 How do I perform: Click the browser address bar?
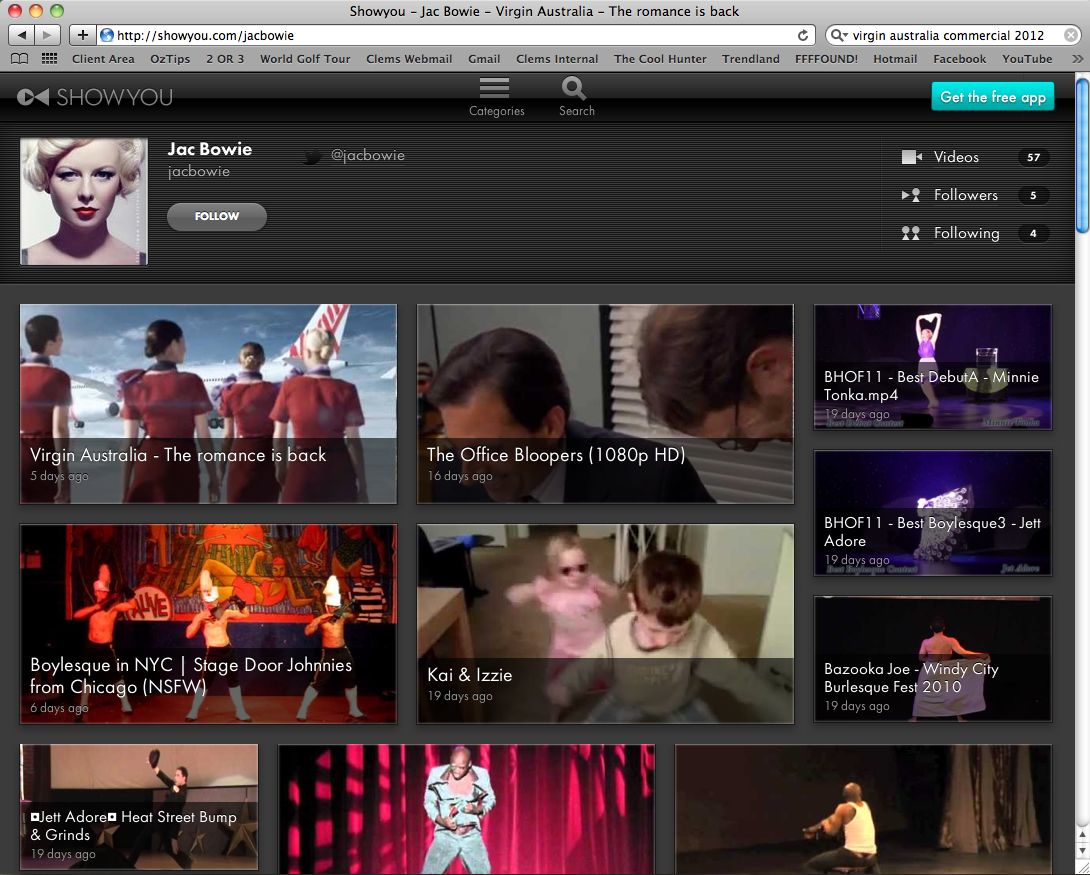[457, 35]
